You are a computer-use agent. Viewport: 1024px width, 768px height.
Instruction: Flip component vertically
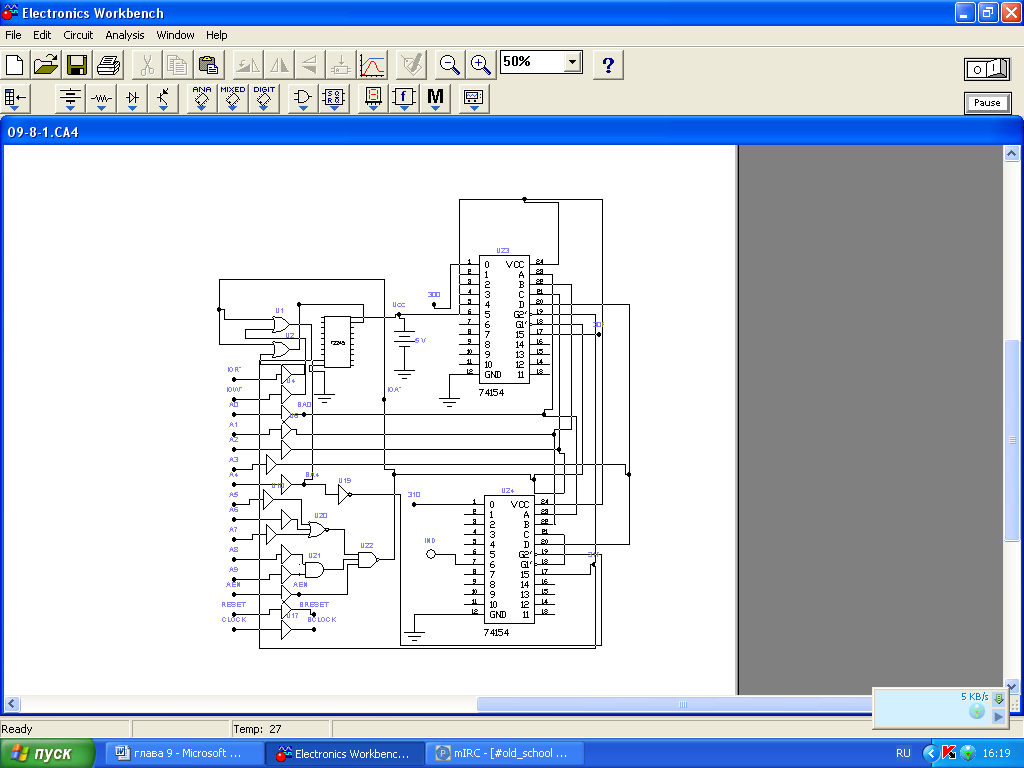[310, 65]
